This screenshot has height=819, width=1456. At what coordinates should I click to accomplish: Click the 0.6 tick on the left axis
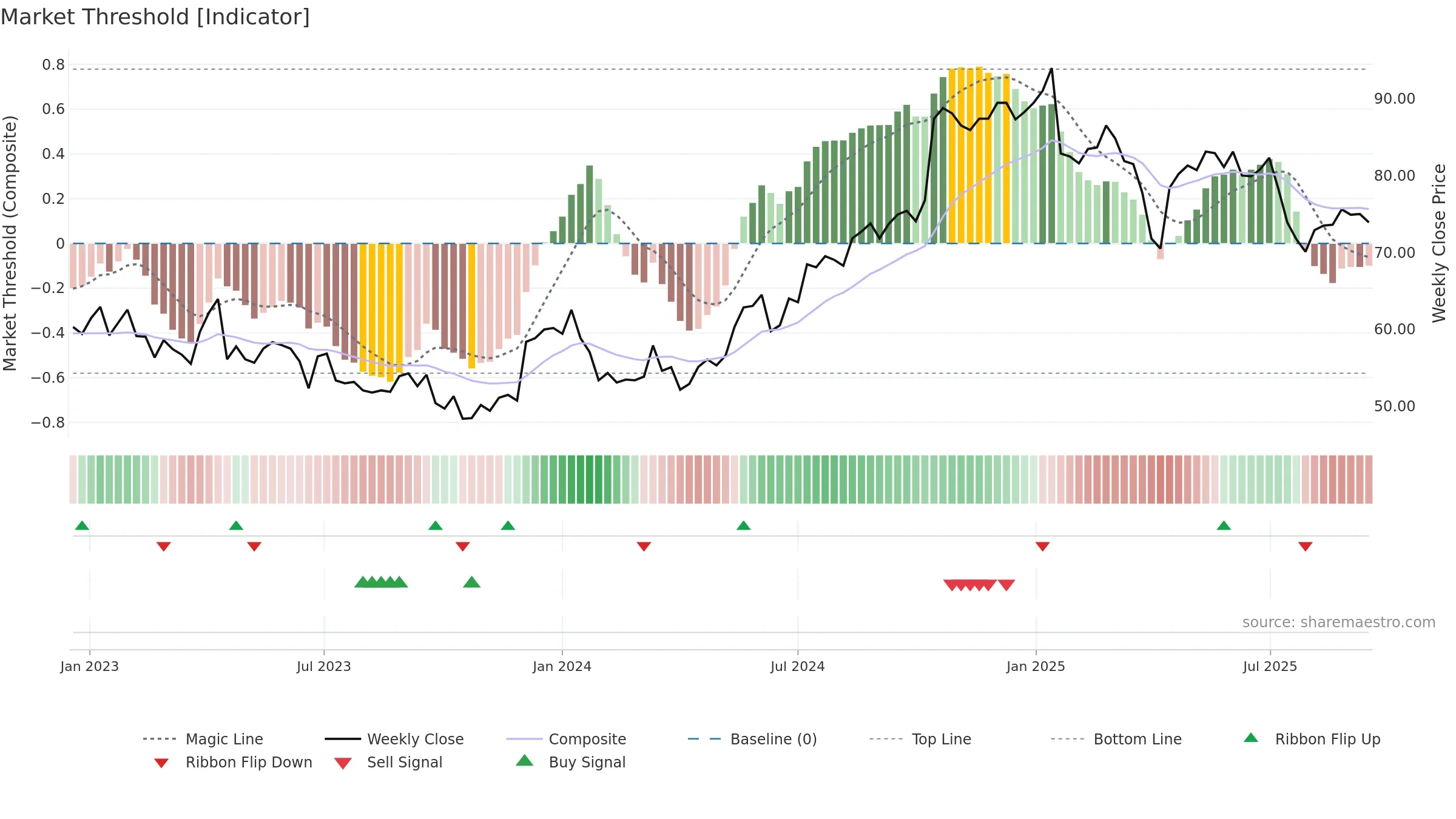coord(53,109)
